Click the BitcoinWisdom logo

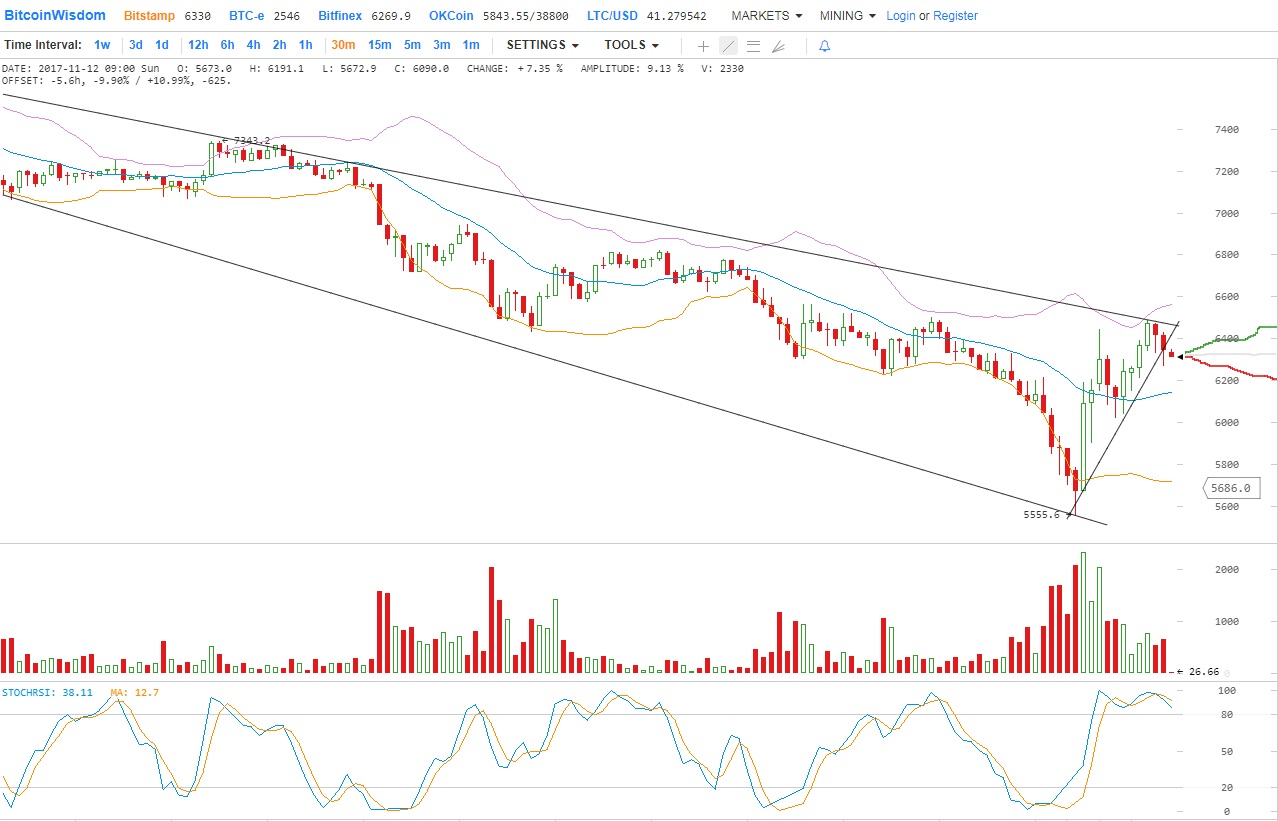tap(55, 16)
